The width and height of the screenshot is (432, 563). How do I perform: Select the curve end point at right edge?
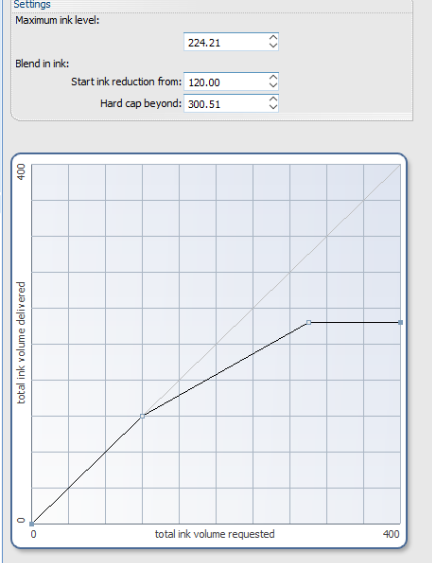pyautogui.click(x=401, y=322)
